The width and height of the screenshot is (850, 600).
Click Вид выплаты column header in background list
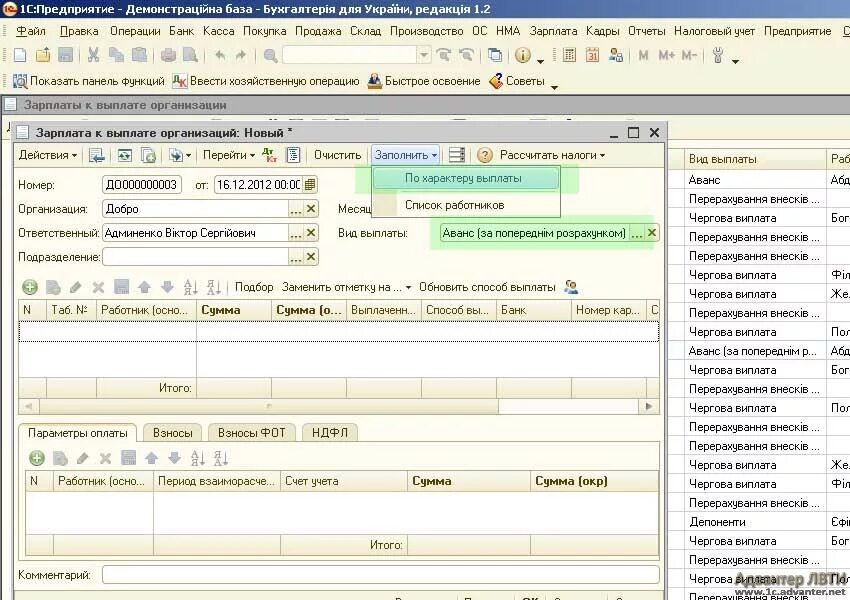click(x=755, y=159)
